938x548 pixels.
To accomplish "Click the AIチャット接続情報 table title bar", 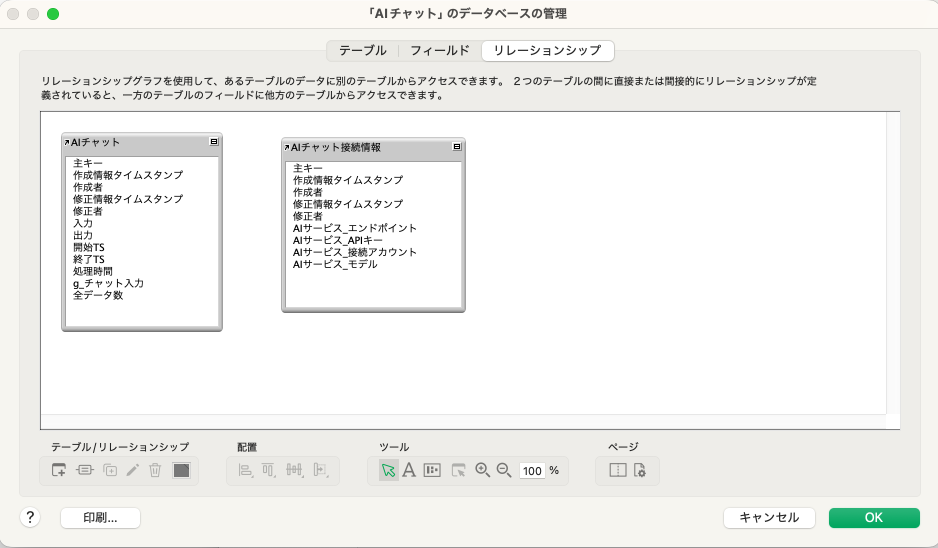I will tap(373, 147).
